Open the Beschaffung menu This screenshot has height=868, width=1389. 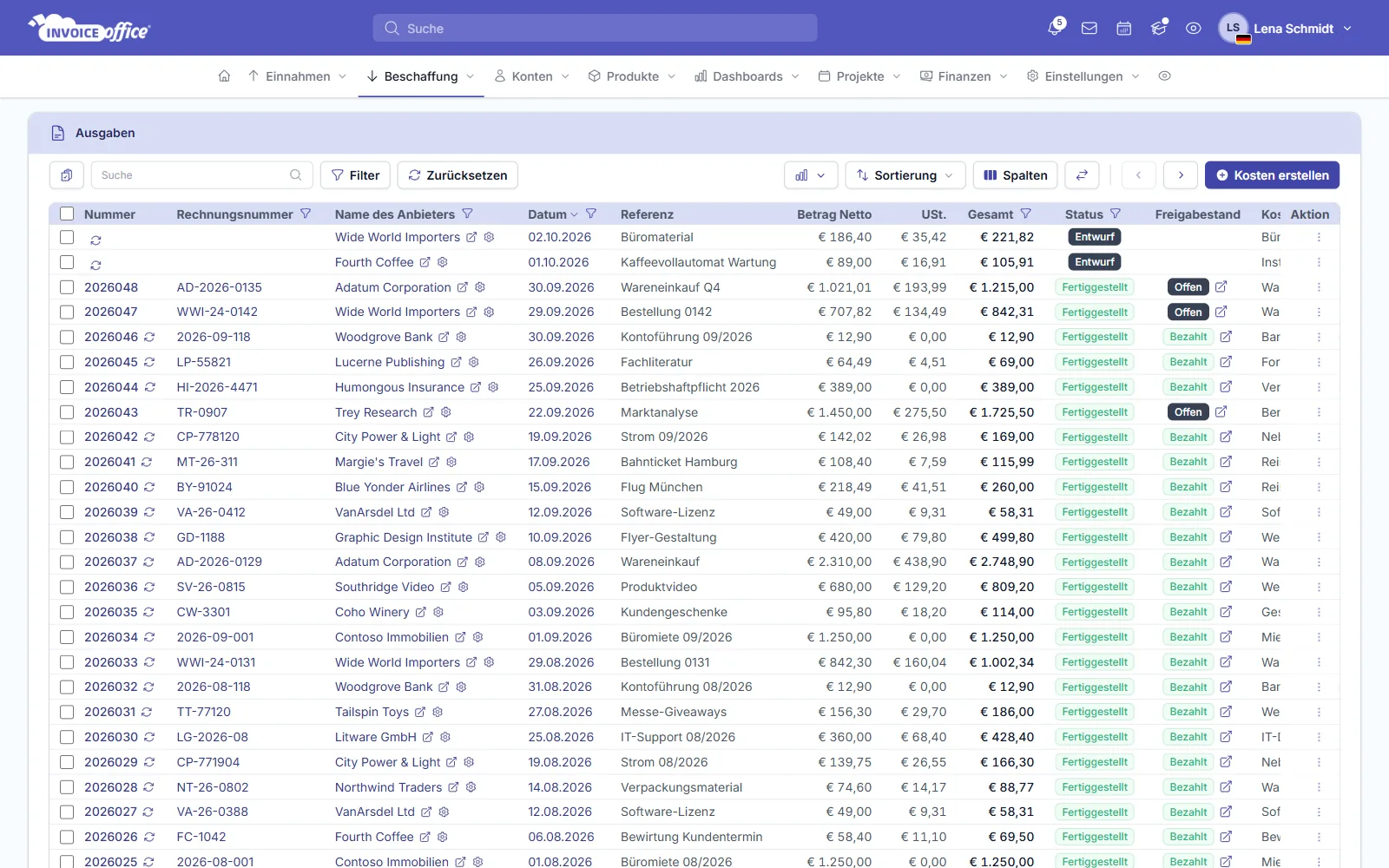(x=421, y=76)
